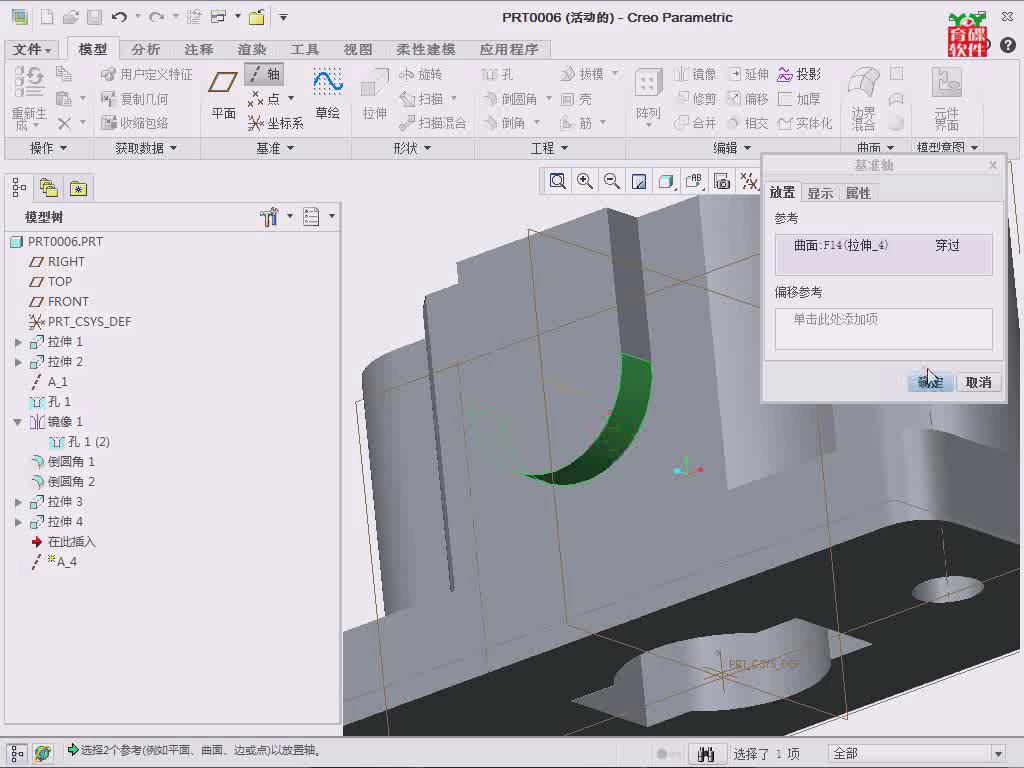This screenshot has height=768, width=1024.
Task: Click the 镜像 mirror tool in ribbon
Action: [x=696, y=74]
